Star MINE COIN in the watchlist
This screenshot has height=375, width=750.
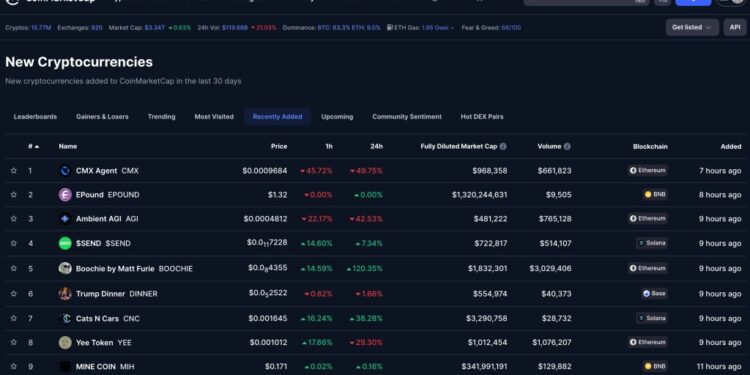click(x=13, y=366)
